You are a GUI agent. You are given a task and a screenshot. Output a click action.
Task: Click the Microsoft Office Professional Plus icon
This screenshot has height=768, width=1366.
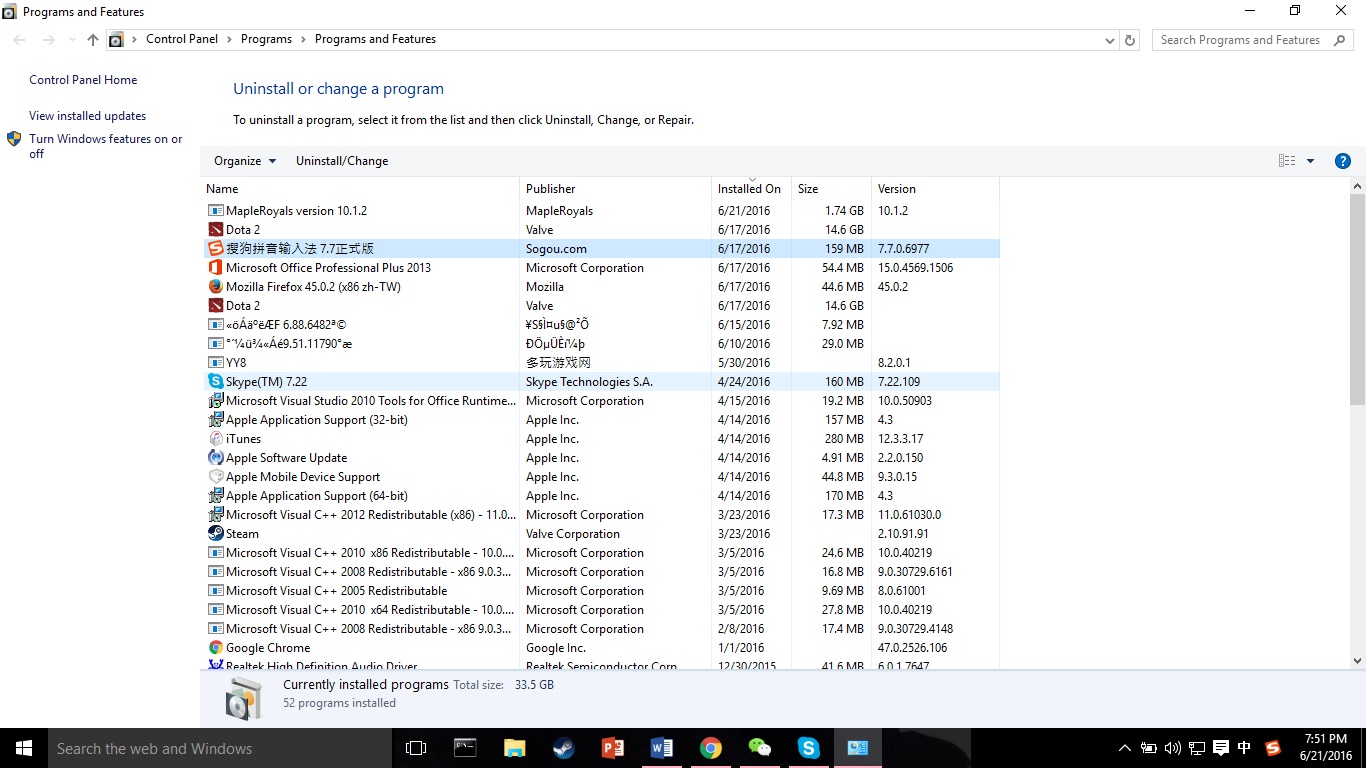[215, 268]
